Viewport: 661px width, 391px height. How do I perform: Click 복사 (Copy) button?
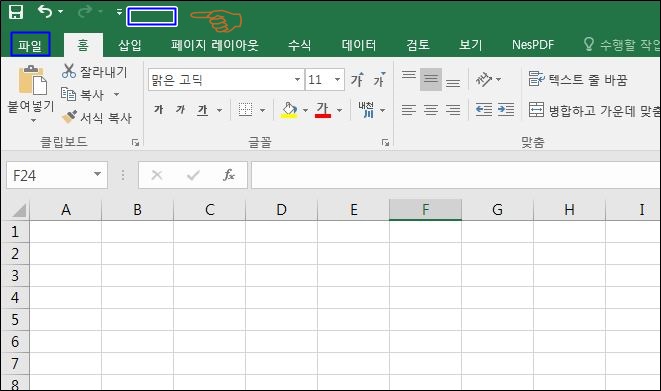83,94
